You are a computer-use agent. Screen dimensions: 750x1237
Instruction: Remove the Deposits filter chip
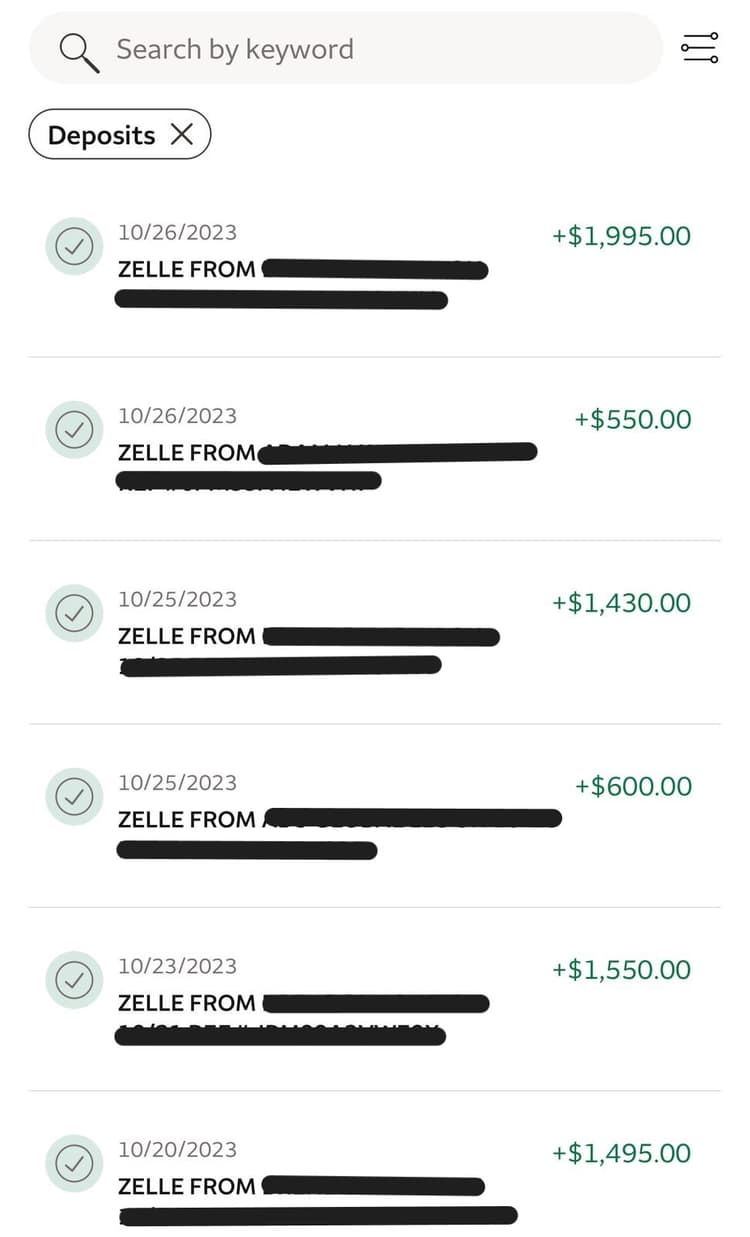click(x=182, y=135)
